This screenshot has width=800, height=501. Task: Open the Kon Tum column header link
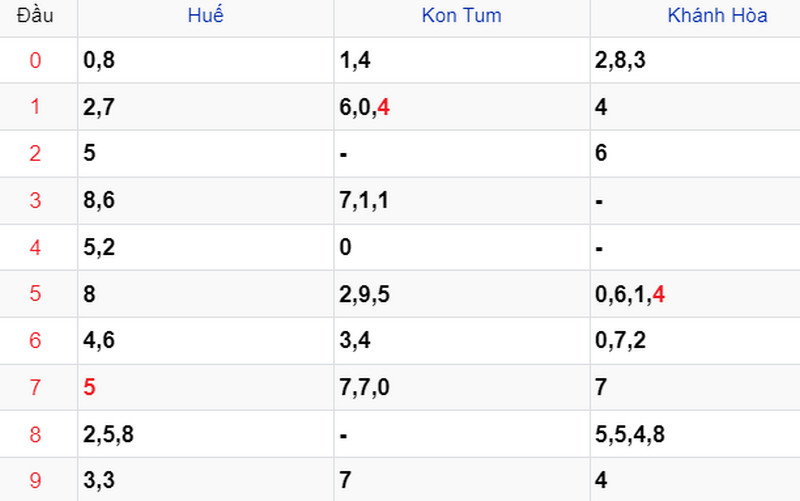461,15
